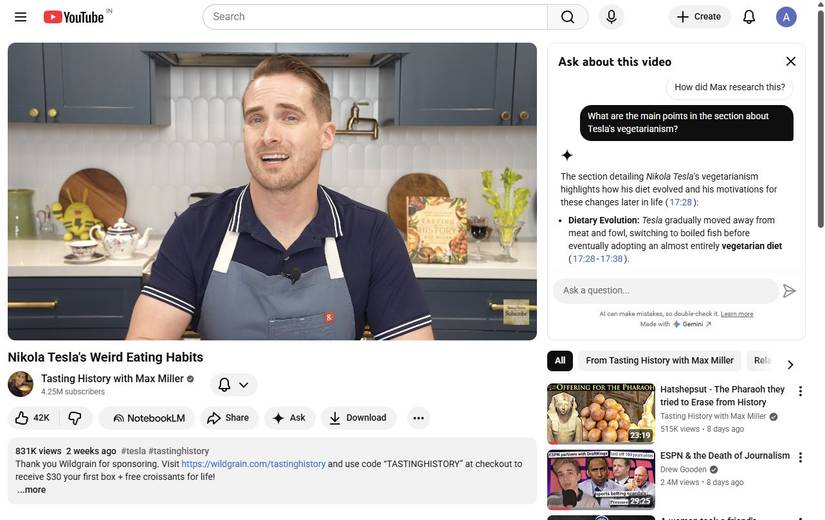Image resolution: width=825 pixels, height=520 pixels.
Task: Go to the YouTube home logo
Action: click(x=74, y=17)
